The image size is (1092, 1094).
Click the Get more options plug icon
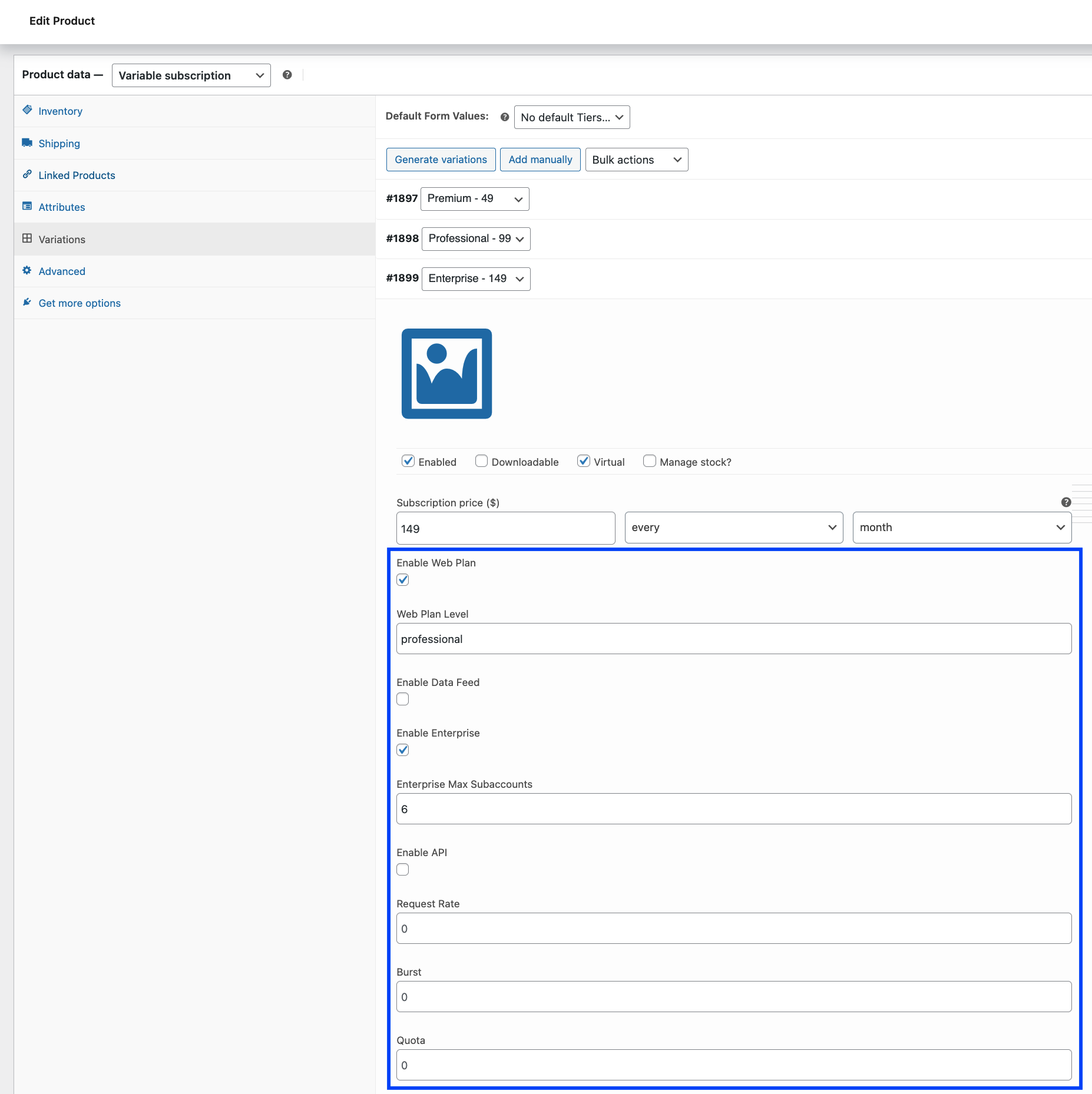tap(27, 302)
